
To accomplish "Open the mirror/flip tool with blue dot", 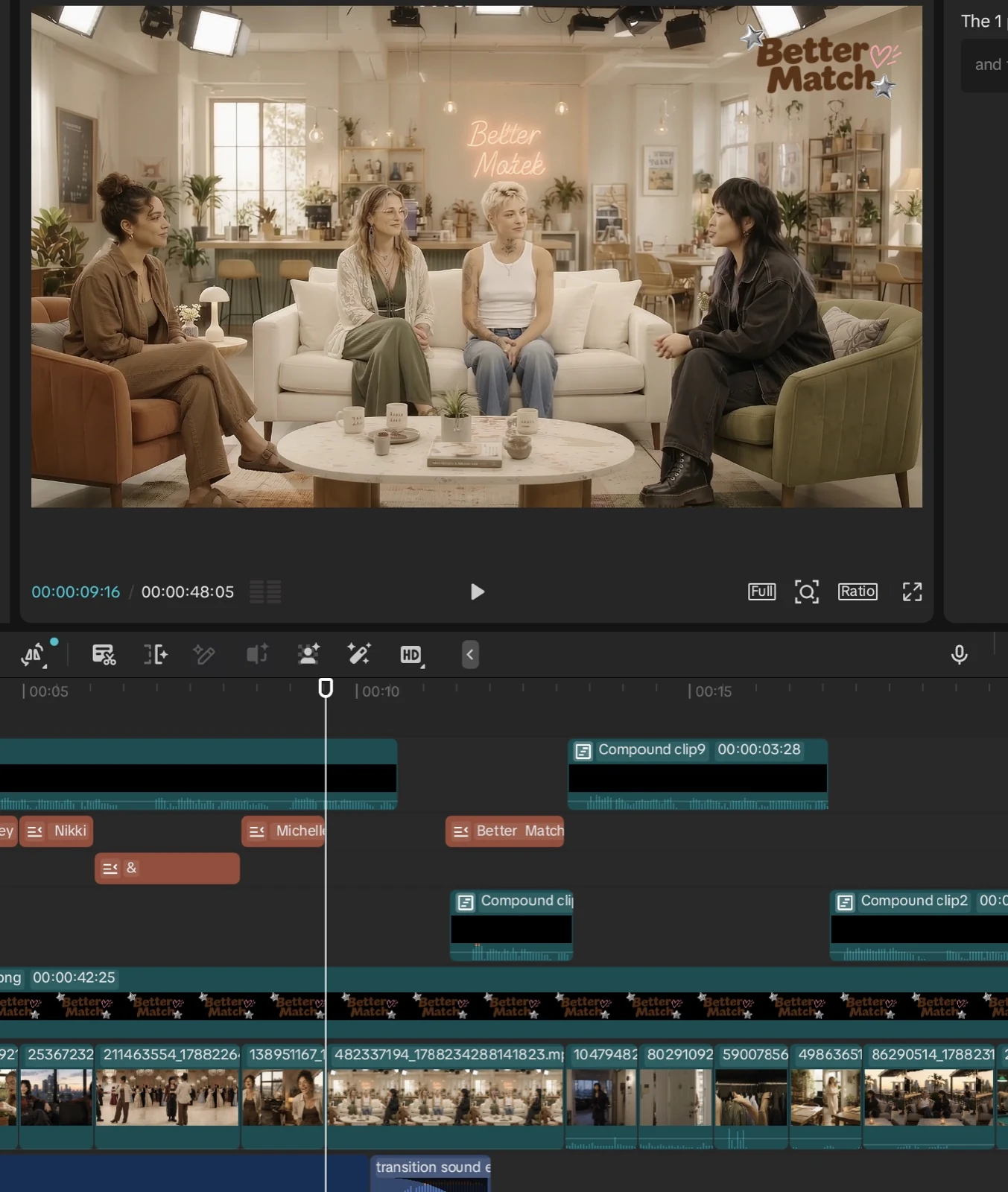I will click(x=33, y=655).
